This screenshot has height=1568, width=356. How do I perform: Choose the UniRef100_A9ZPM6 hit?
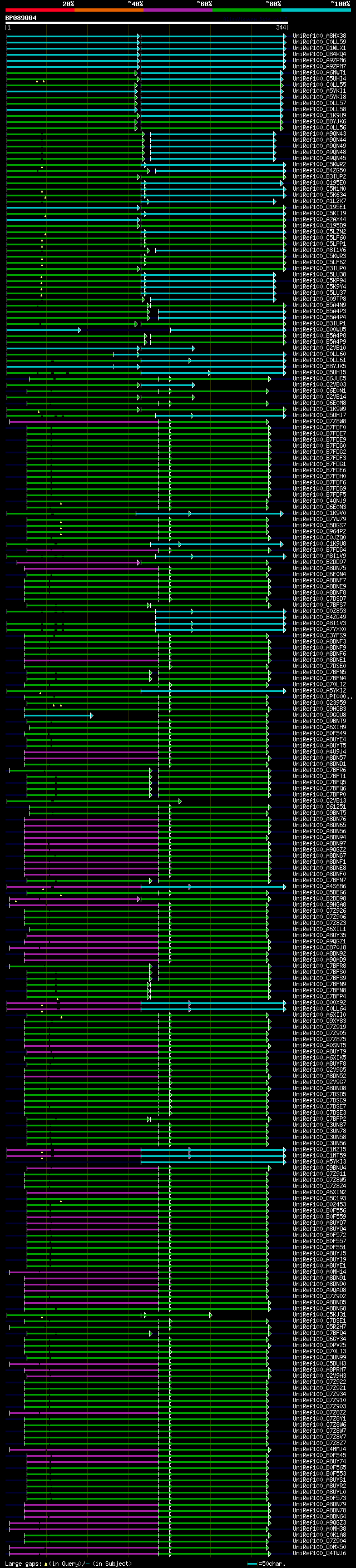[319, 60]
